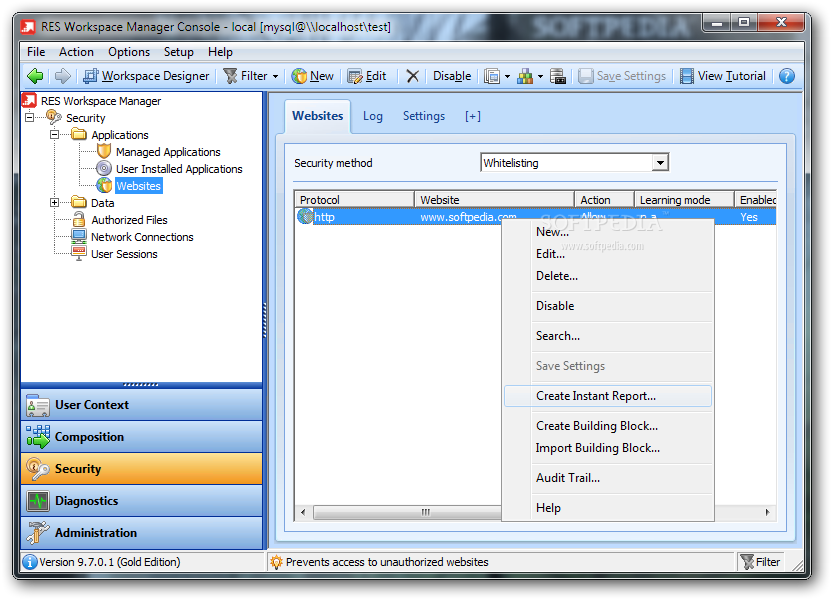Image resolution: width=832 pixels, height=600 pixels.
Task: Sort by the Learning mode column header
Action: click(x=684, y=200)
